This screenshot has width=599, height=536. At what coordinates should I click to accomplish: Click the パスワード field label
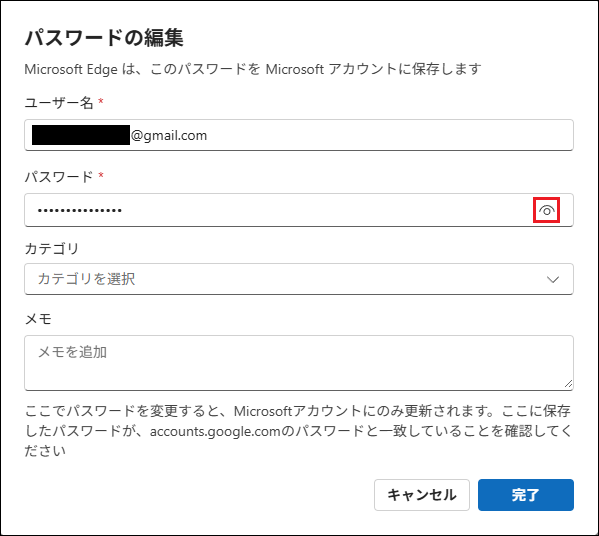point(59,177)
